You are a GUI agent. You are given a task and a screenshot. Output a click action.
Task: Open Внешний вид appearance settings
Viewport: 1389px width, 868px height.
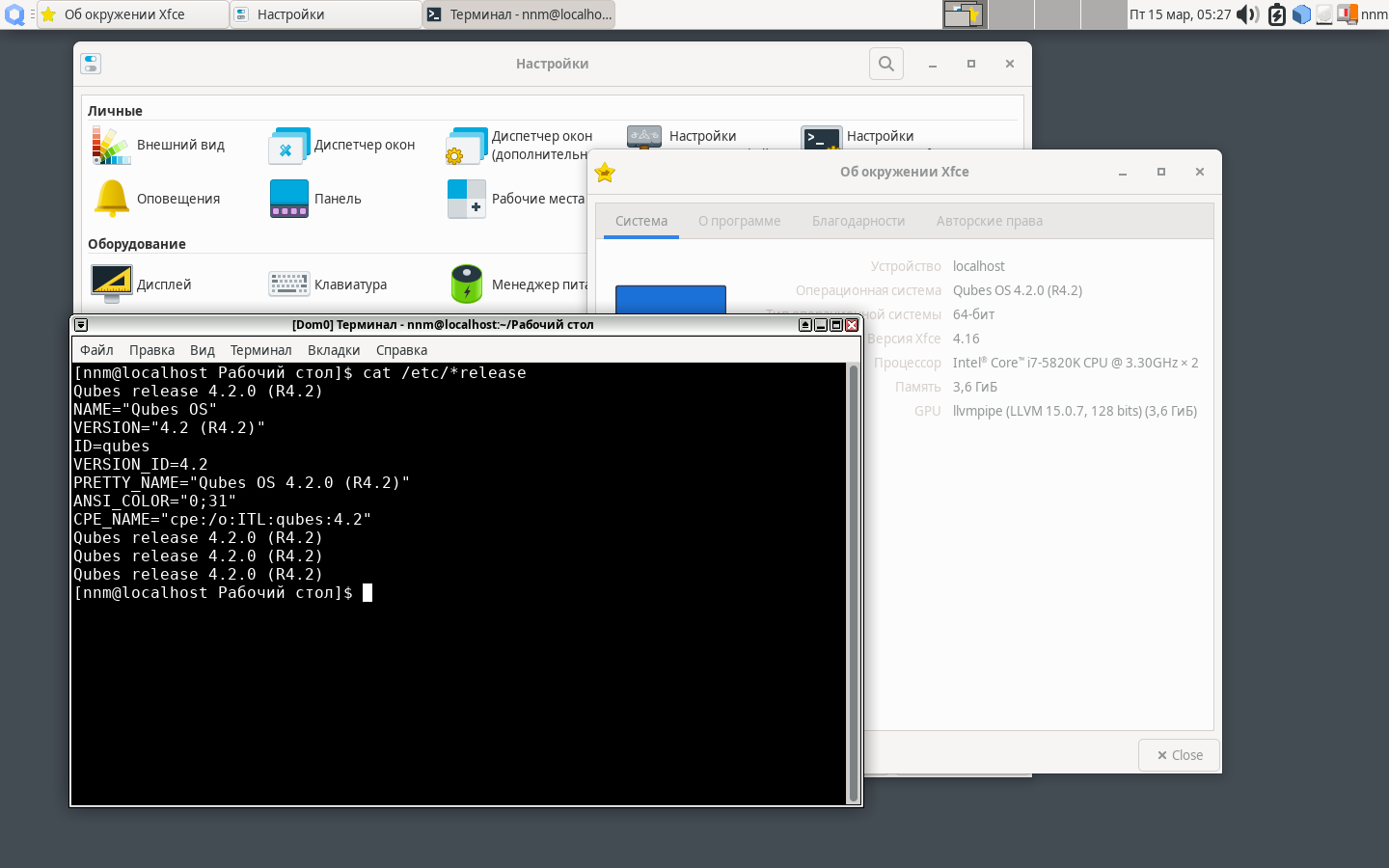coord(159,145)
